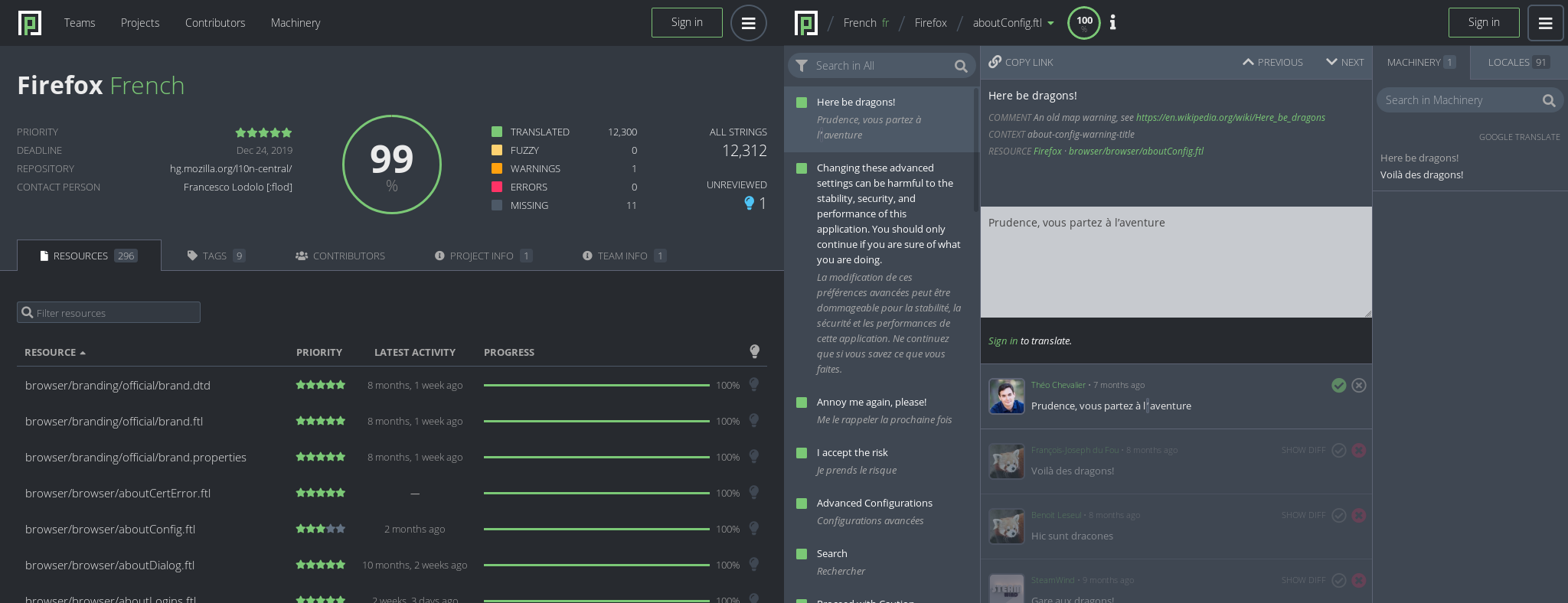Screen dimensions: 1568x603
Task: Show diff for François-Joseph du Fou's suggestion
Action: tap(1303, 450)
